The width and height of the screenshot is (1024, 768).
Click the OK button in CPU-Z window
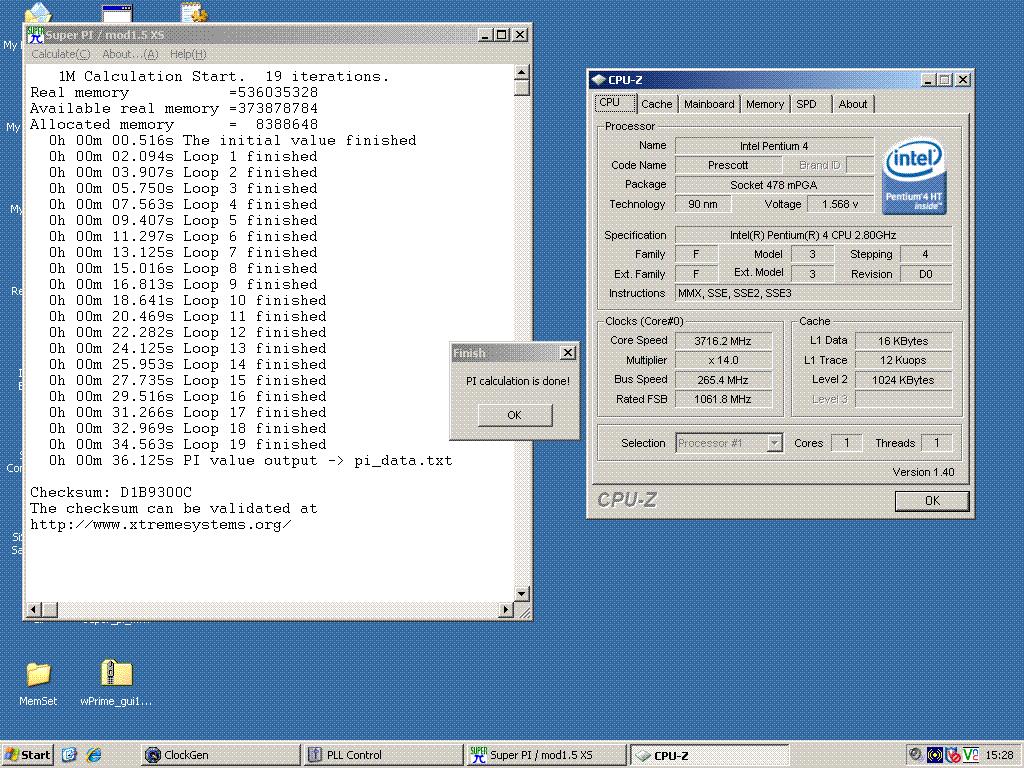coord(932,500)
